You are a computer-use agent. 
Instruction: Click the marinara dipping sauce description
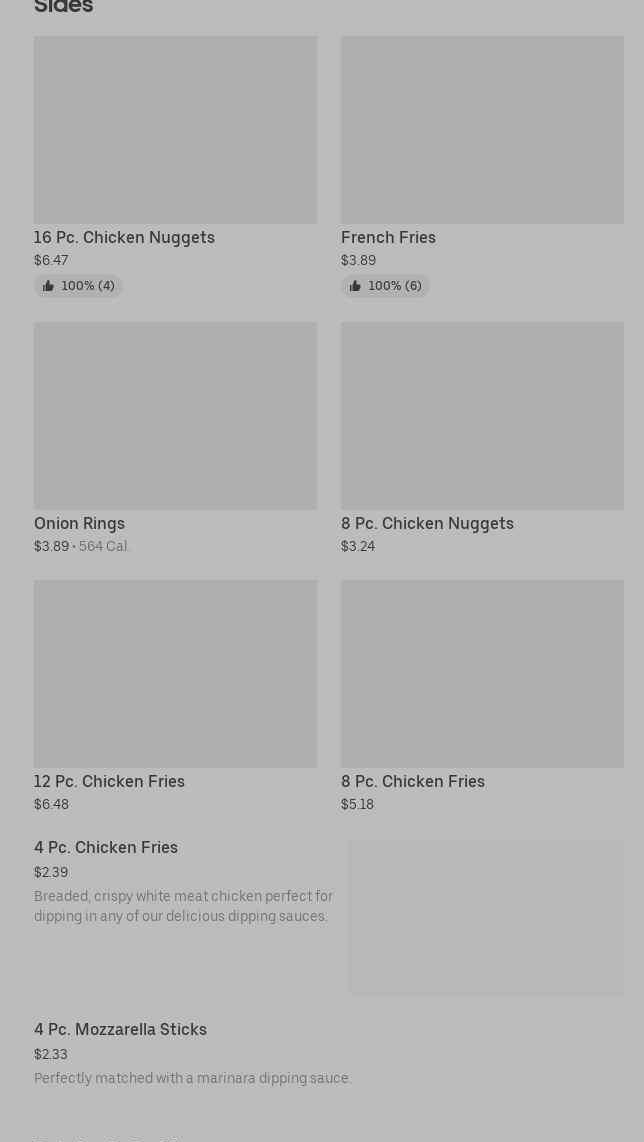coord(193,1078)
